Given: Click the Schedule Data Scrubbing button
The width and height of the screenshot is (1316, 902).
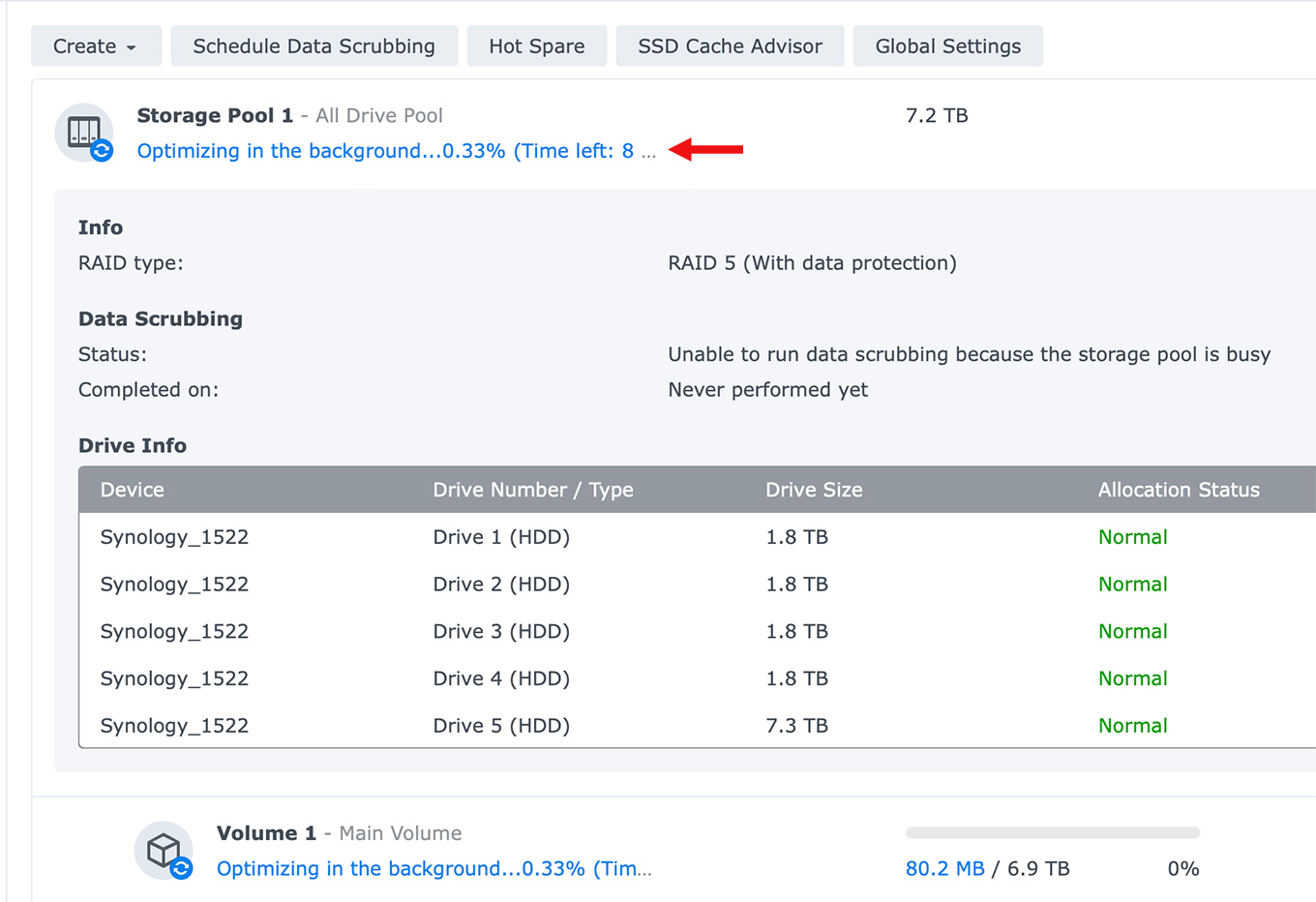Looking at the screenshot, I should click(314, 46).
